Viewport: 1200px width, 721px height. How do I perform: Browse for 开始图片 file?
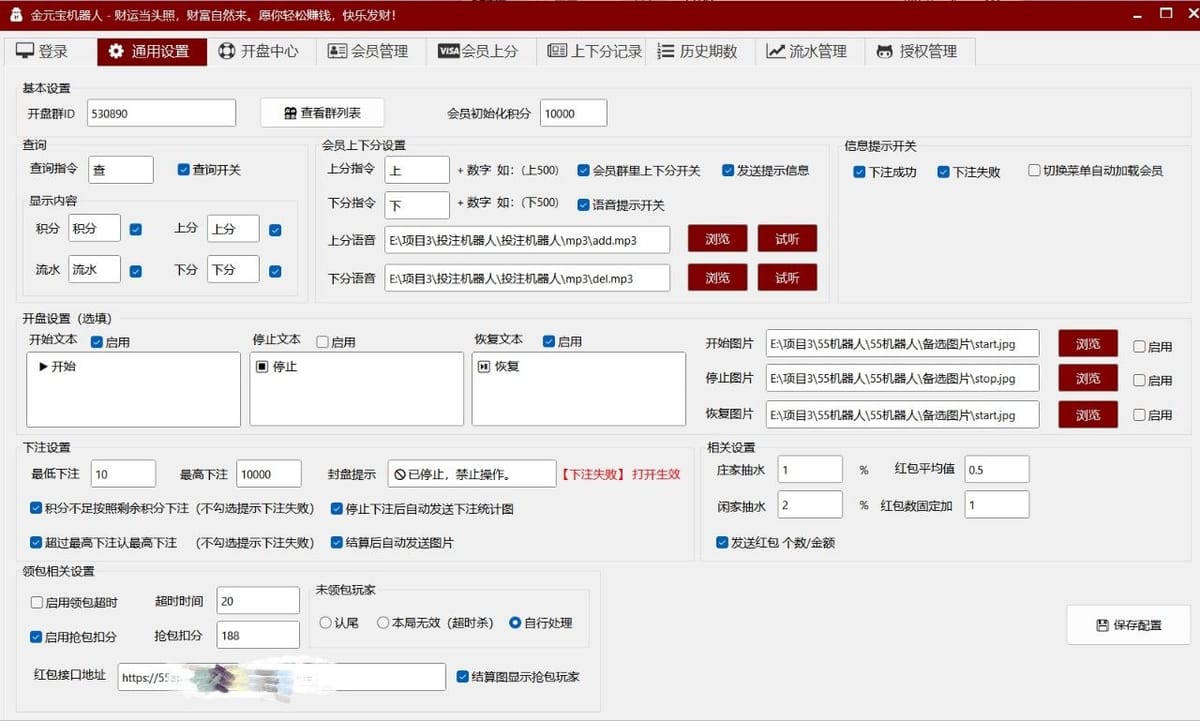[x=1088, y=344]
